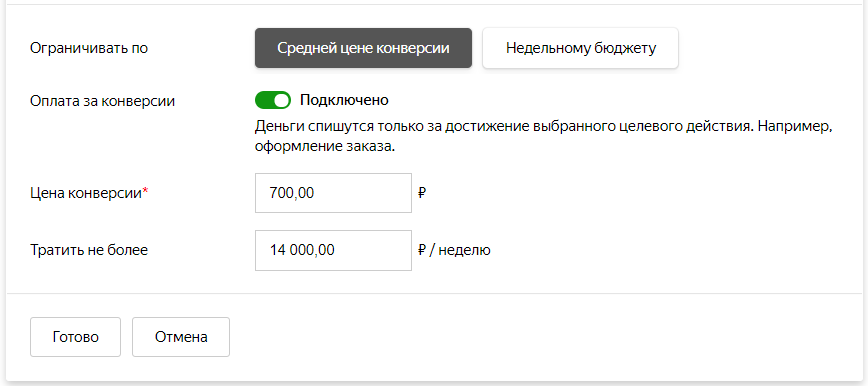The width and height of the screenshot is (868, 386).
Task: Click the red required asterisk
Action: click(146, 191)
